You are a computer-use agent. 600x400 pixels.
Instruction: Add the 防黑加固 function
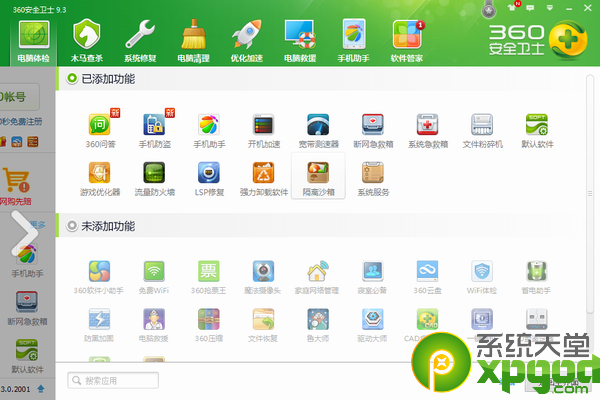click(x=99, y=325)
